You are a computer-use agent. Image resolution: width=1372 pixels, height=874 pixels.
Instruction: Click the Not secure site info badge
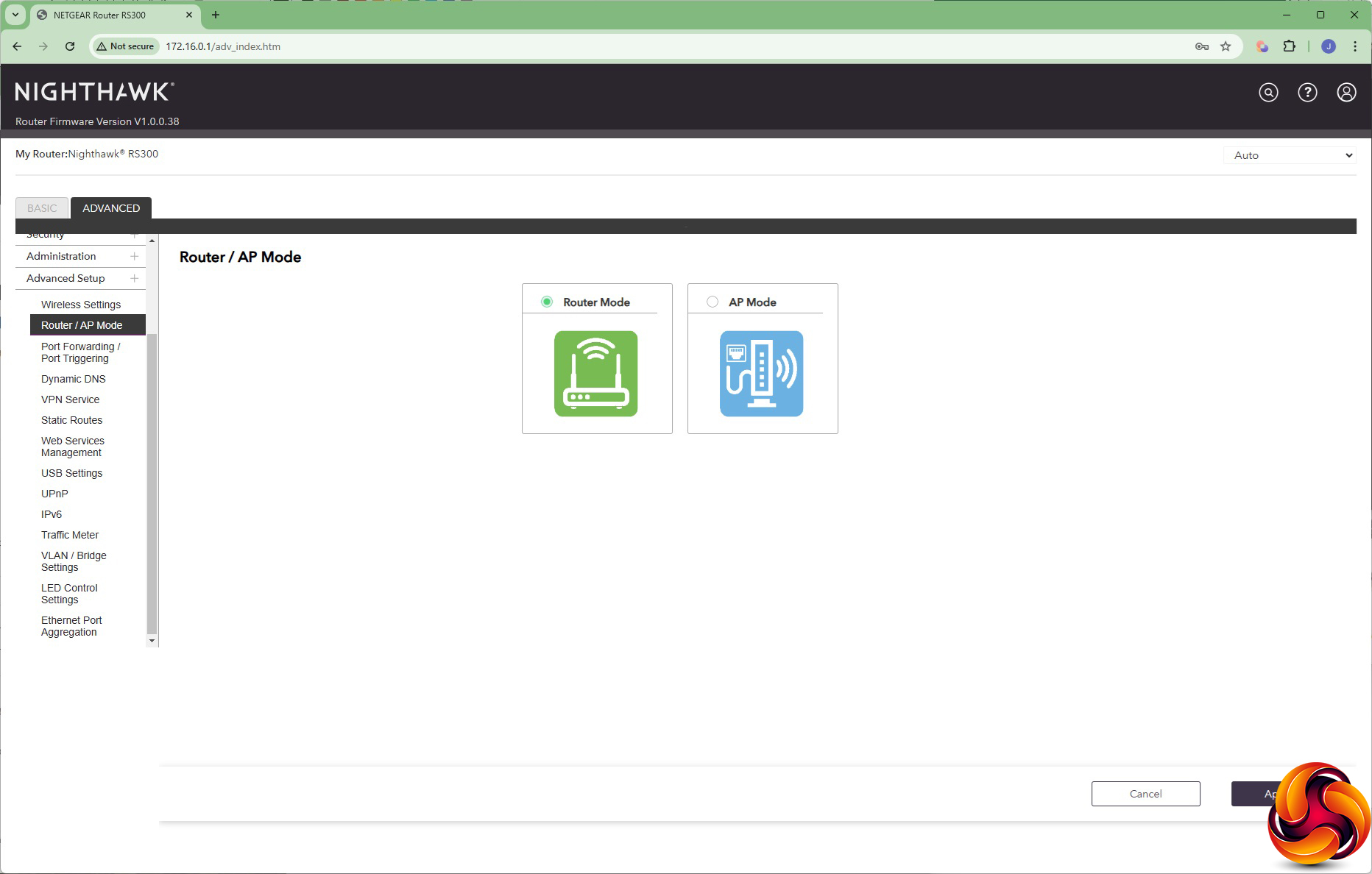pyautogui.click(x=125, y=46)
